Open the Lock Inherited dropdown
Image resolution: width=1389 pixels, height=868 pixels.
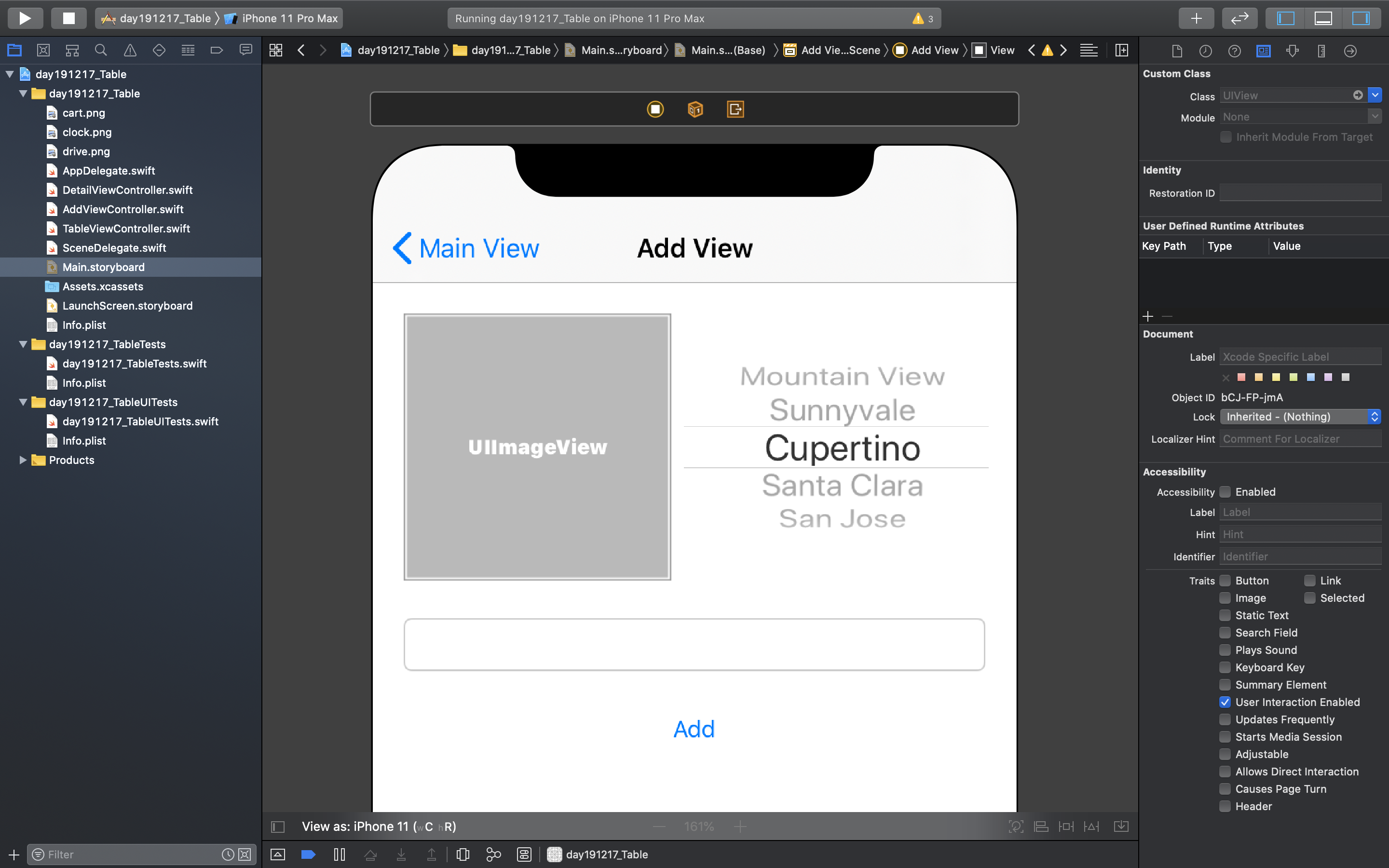click(x=1300, y=417)
